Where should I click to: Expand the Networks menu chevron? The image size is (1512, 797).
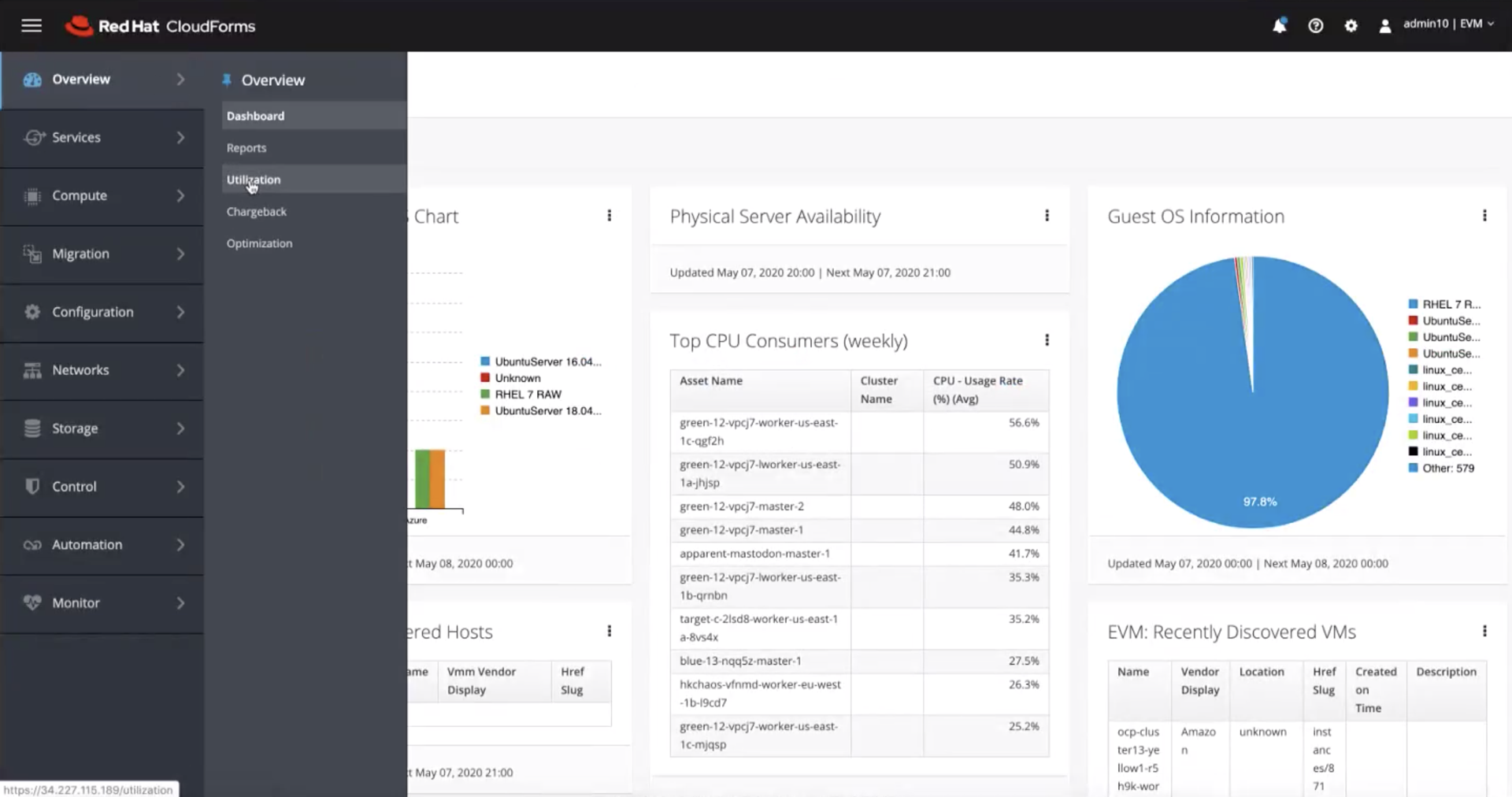coord(180,370)
